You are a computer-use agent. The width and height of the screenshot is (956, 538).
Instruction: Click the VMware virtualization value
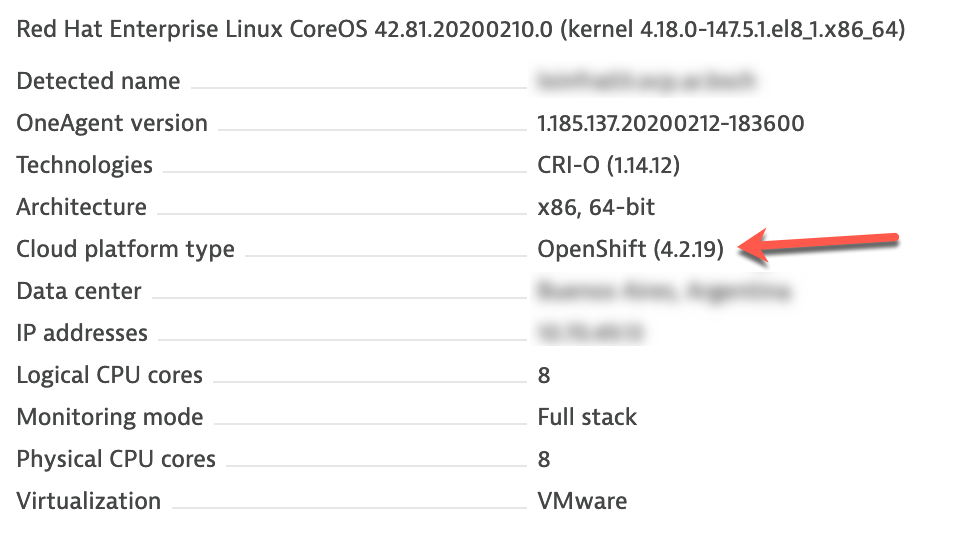[x=582, y=501]
